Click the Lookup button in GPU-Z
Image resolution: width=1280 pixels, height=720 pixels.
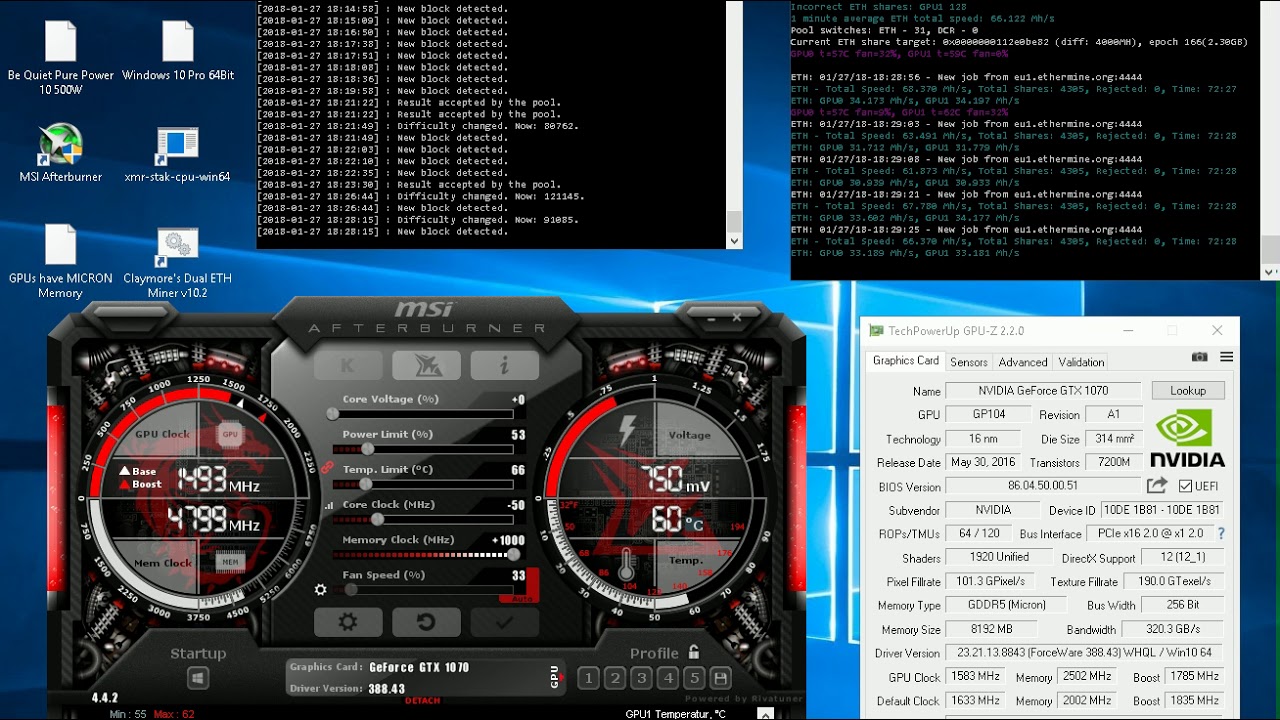[1188, 391]
